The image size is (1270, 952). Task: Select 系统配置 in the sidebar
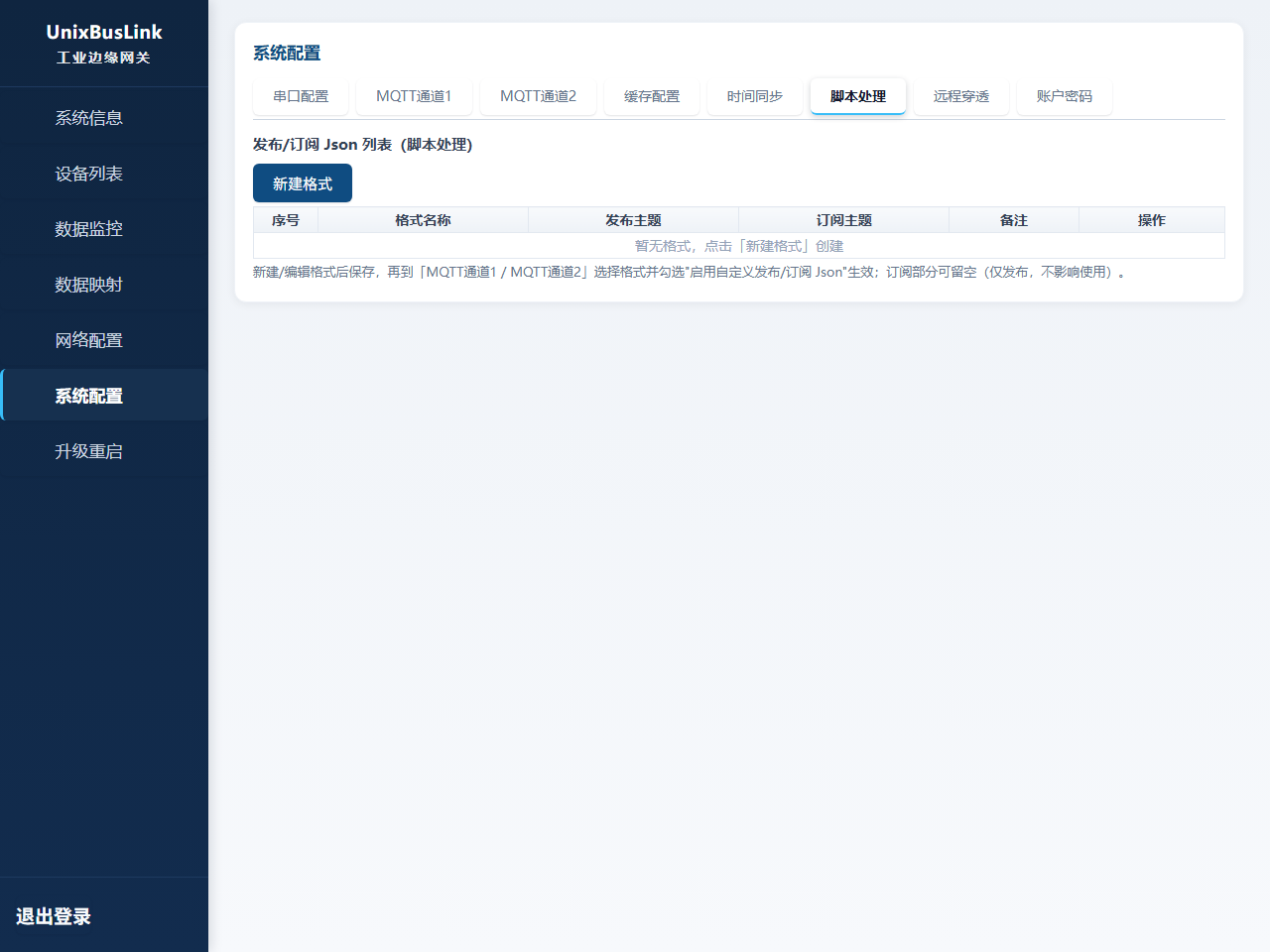pos(104,396)
